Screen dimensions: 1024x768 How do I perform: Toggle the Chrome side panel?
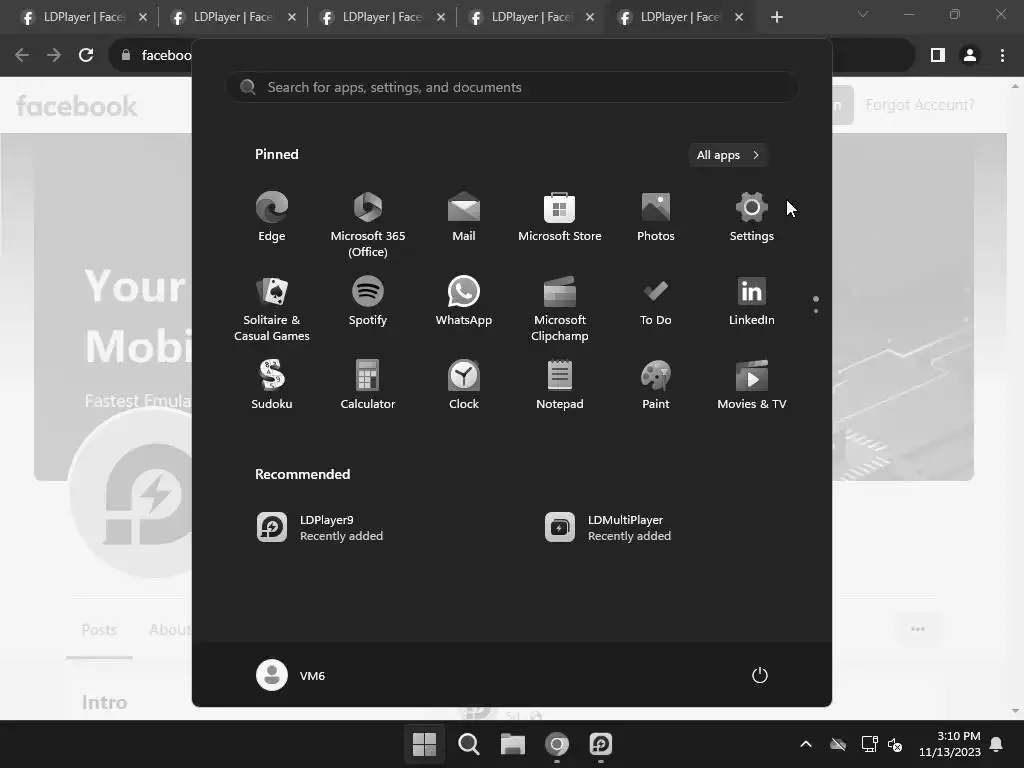pyautogui.click(x=938, y=56)
